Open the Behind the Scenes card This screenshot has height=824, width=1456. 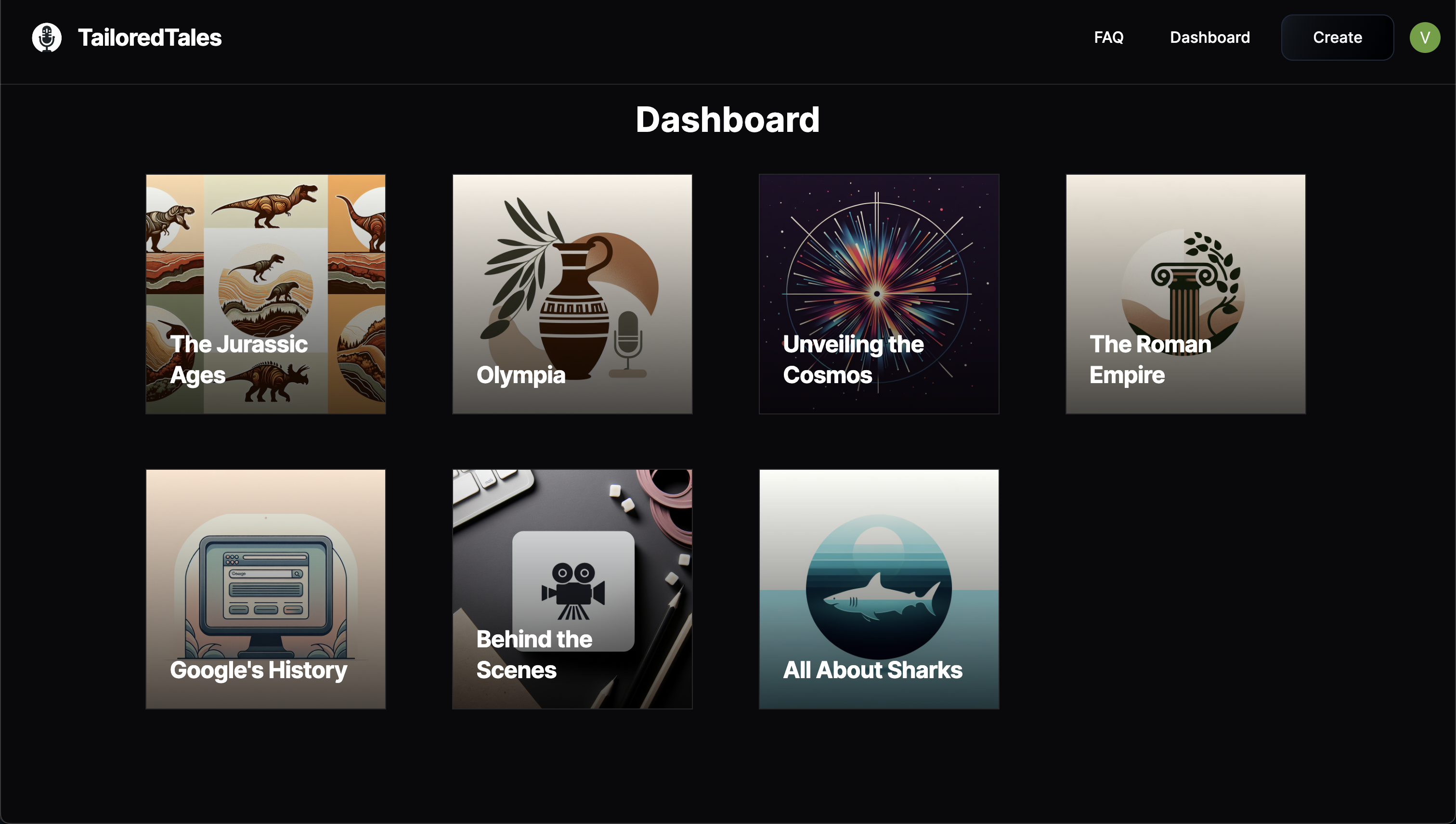[572, 589]
